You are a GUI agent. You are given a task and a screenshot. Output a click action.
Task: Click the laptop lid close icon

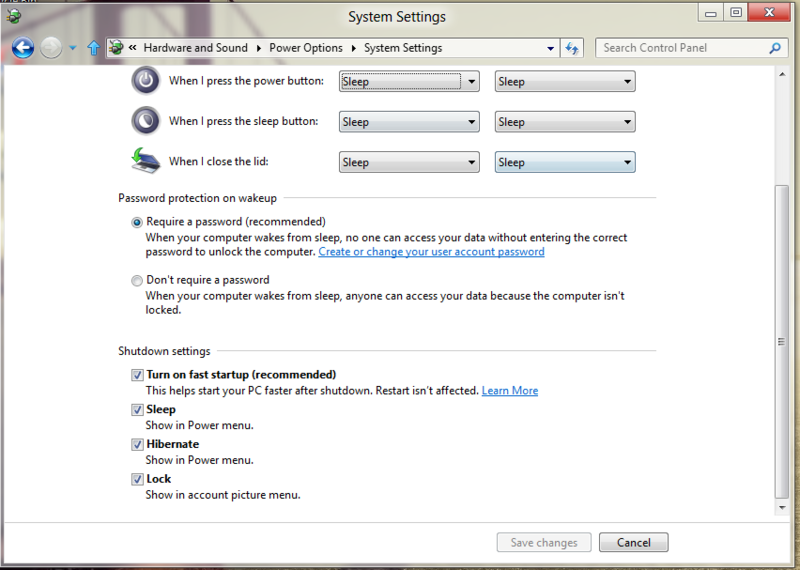tap(145, 161)
